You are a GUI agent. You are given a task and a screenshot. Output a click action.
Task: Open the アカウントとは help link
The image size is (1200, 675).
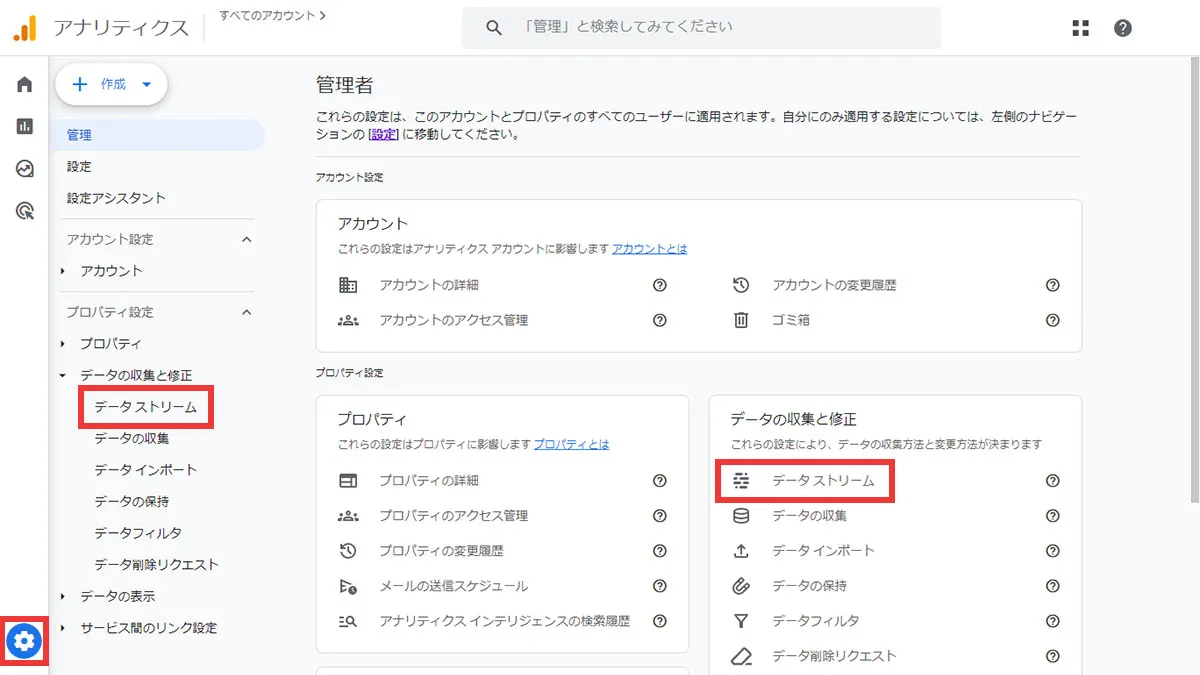[x=648, y=249]
